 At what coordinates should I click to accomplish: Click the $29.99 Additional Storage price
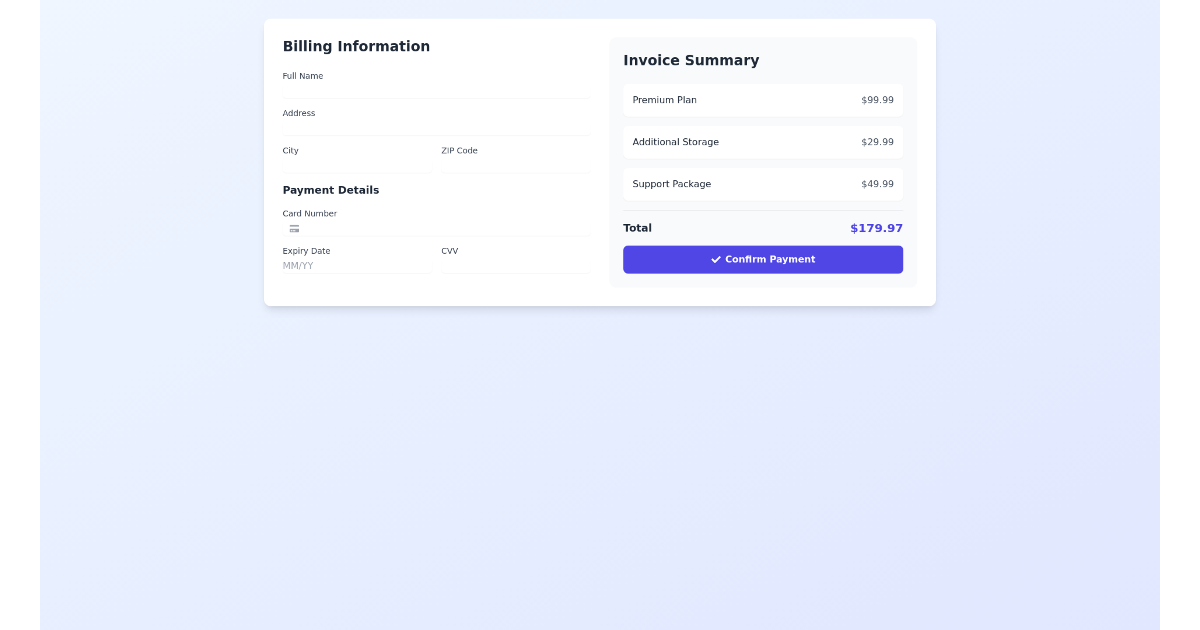[x=877, y=142]
